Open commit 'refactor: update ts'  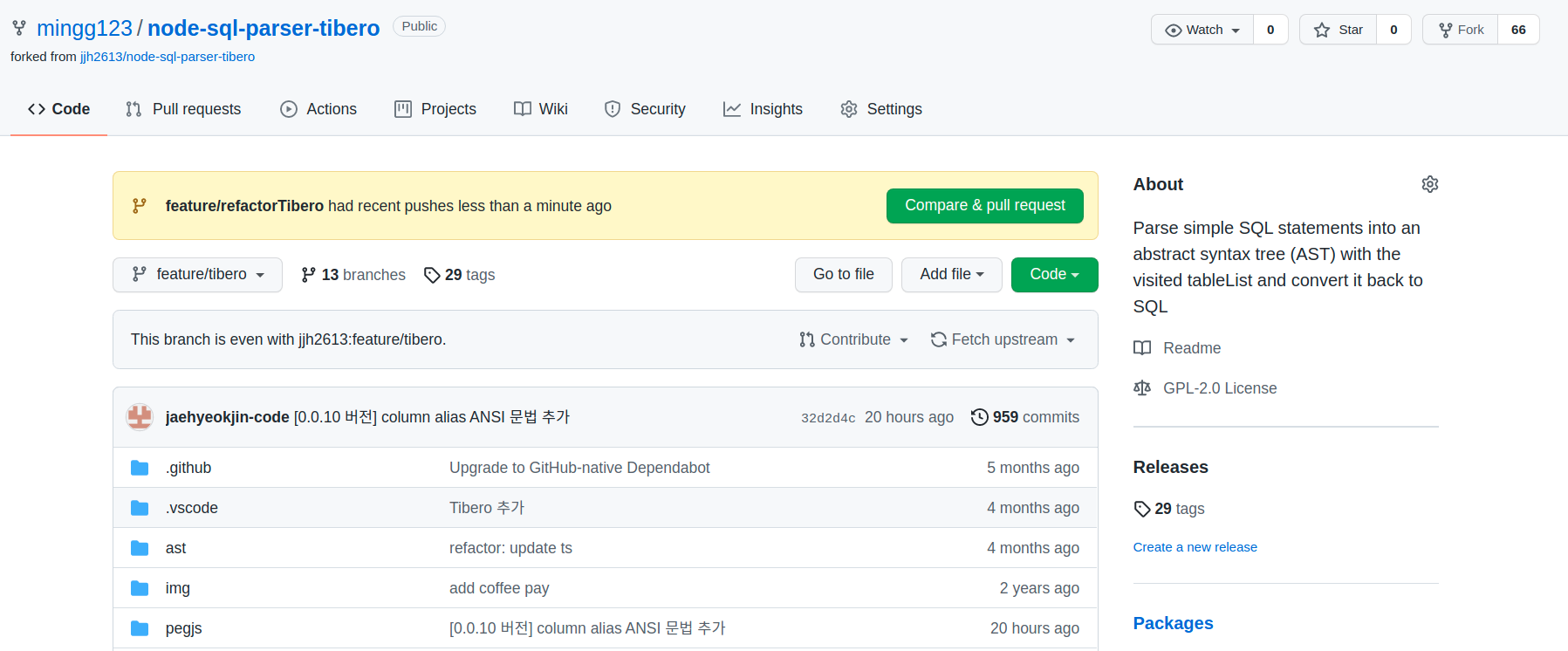510,548
